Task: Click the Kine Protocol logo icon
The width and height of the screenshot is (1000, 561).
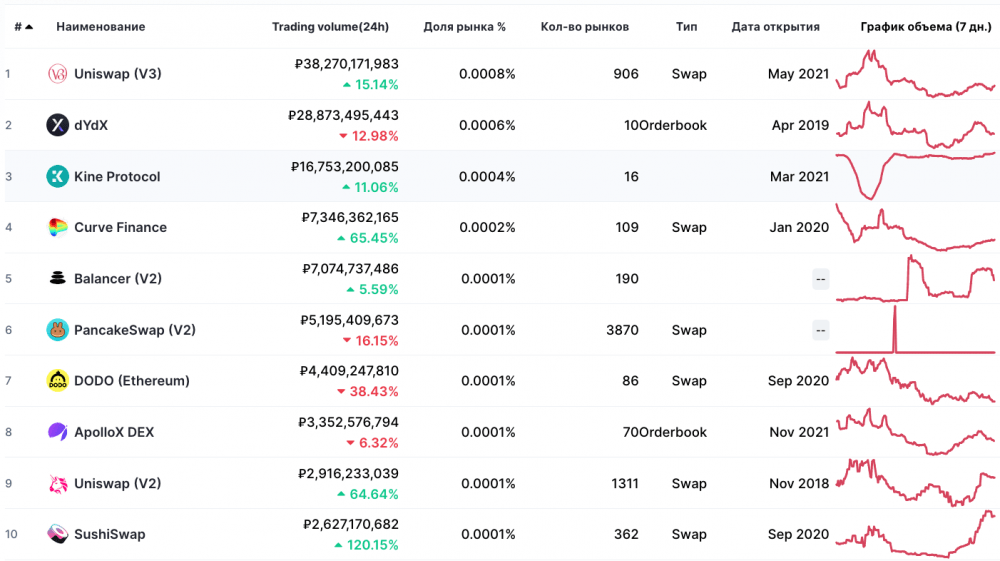Action: click(57, 177)
